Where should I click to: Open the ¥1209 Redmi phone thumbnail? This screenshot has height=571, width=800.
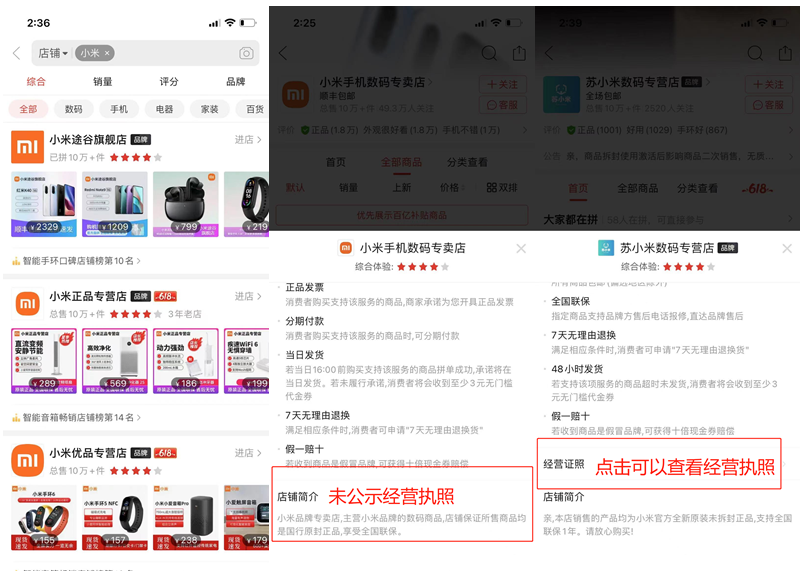115,204
